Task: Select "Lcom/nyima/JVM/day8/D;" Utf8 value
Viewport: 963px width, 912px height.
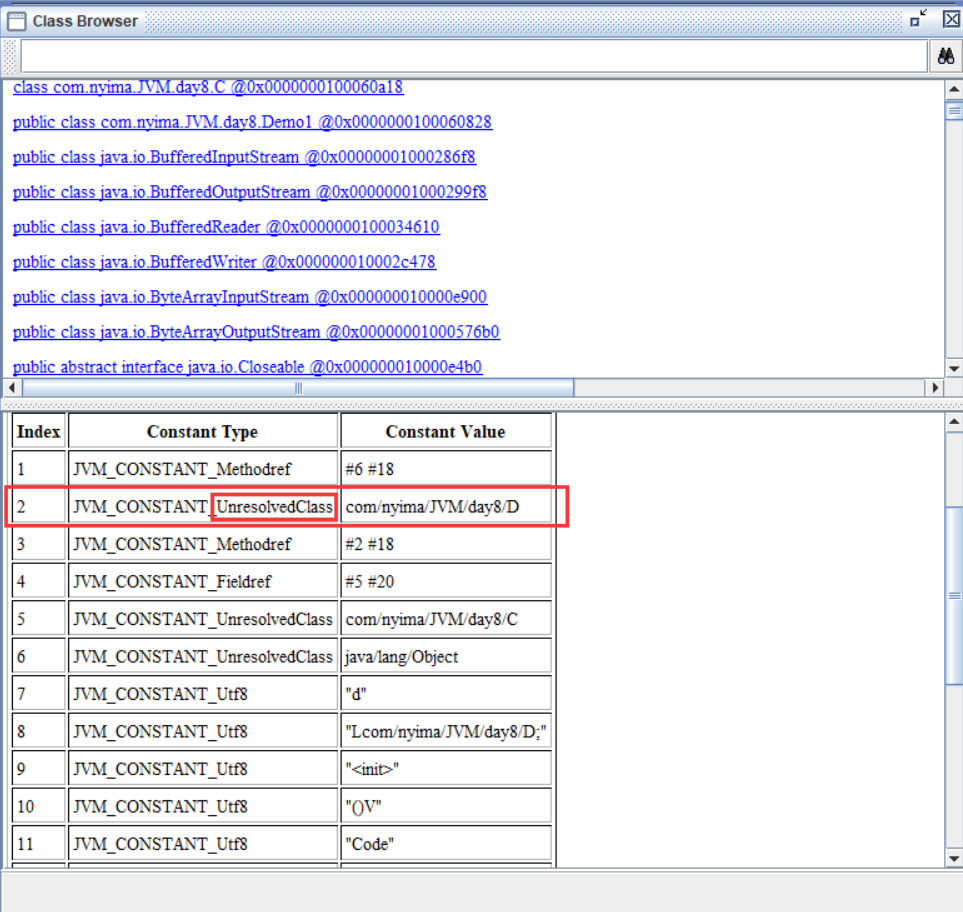Action: click(446, 731)
